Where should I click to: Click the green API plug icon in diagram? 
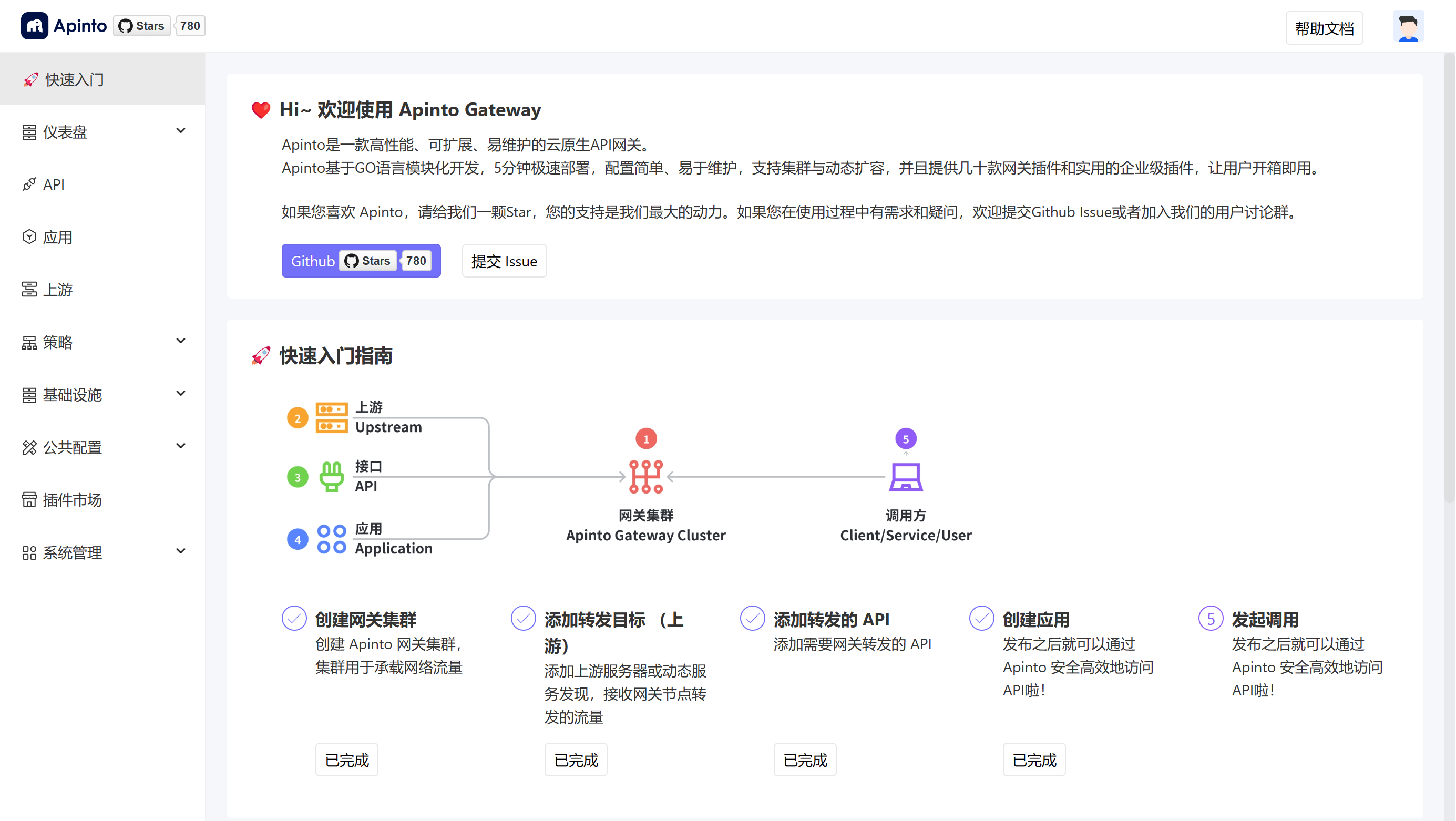pyautogui.click(x=332, y=477)
